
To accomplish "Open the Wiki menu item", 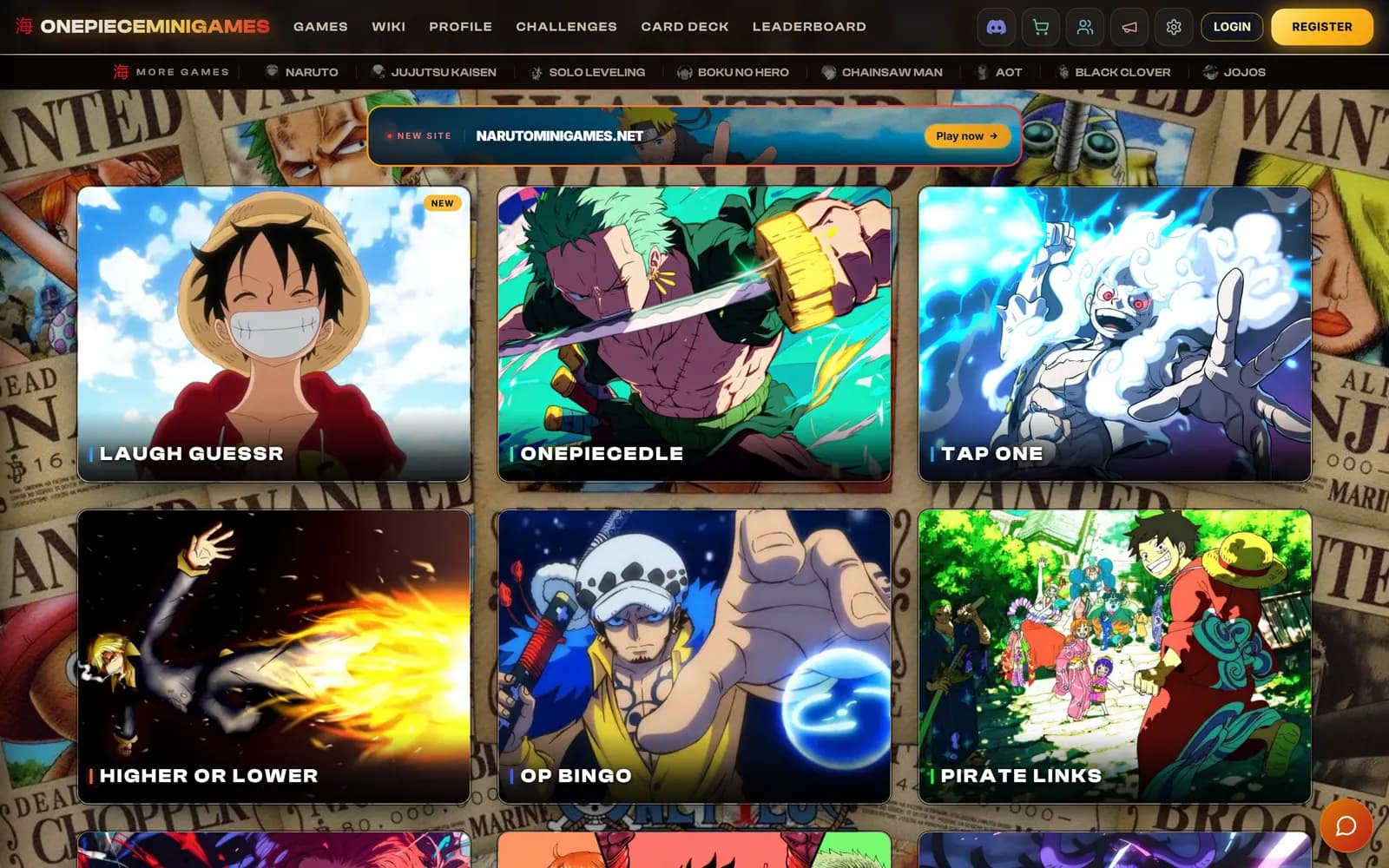I will tap(388, 27).
